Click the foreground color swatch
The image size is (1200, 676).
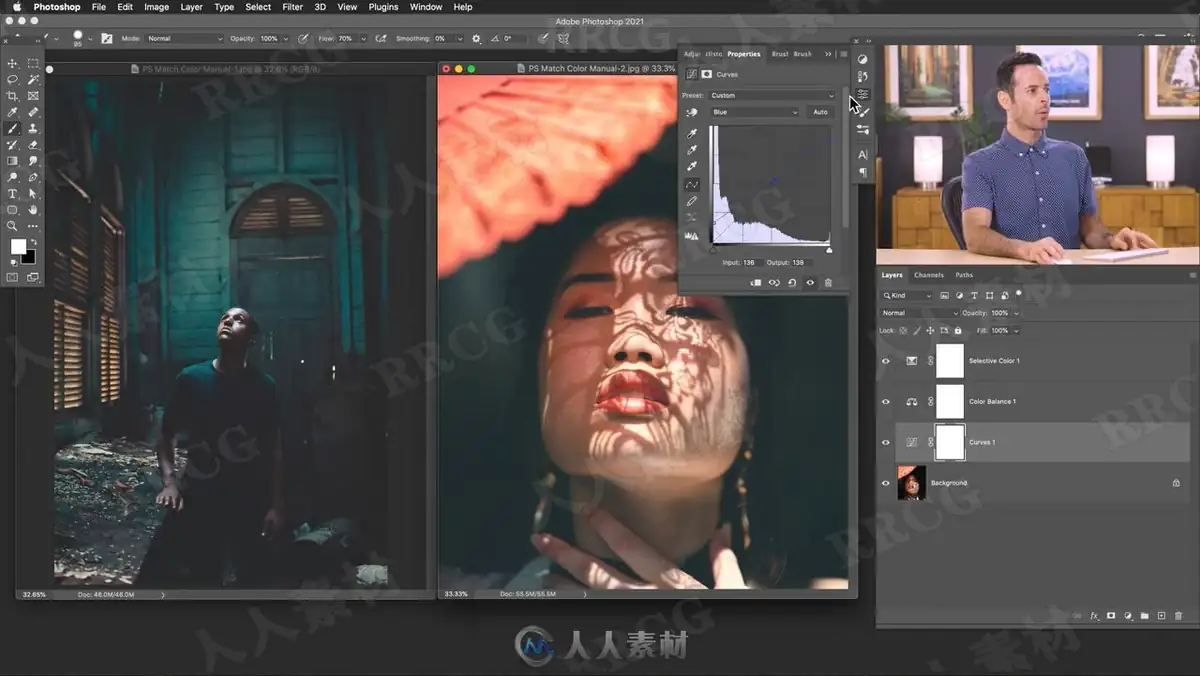pos(18,246)
